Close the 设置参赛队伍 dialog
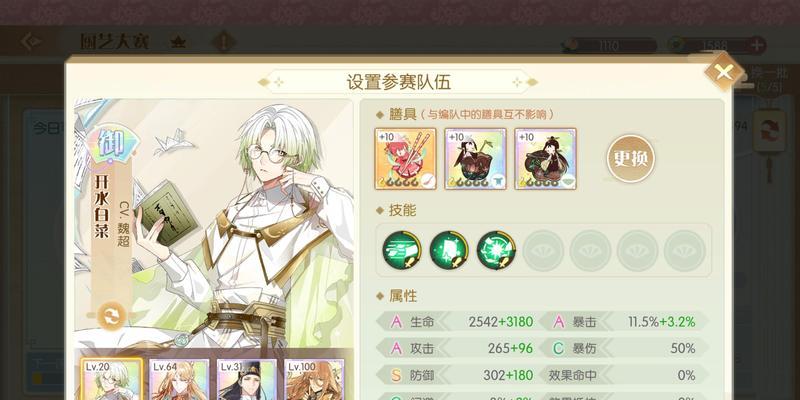 pyautogui.click(x=724, y=72)
